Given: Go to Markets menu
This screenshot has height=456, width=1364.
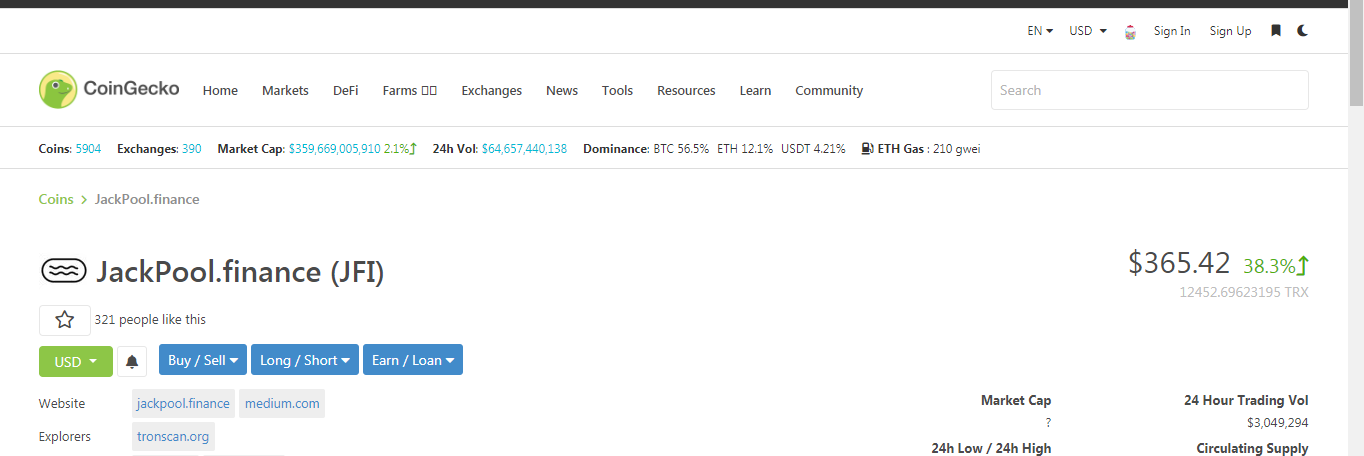Looking at the screenshot, I should coord(285,90).
